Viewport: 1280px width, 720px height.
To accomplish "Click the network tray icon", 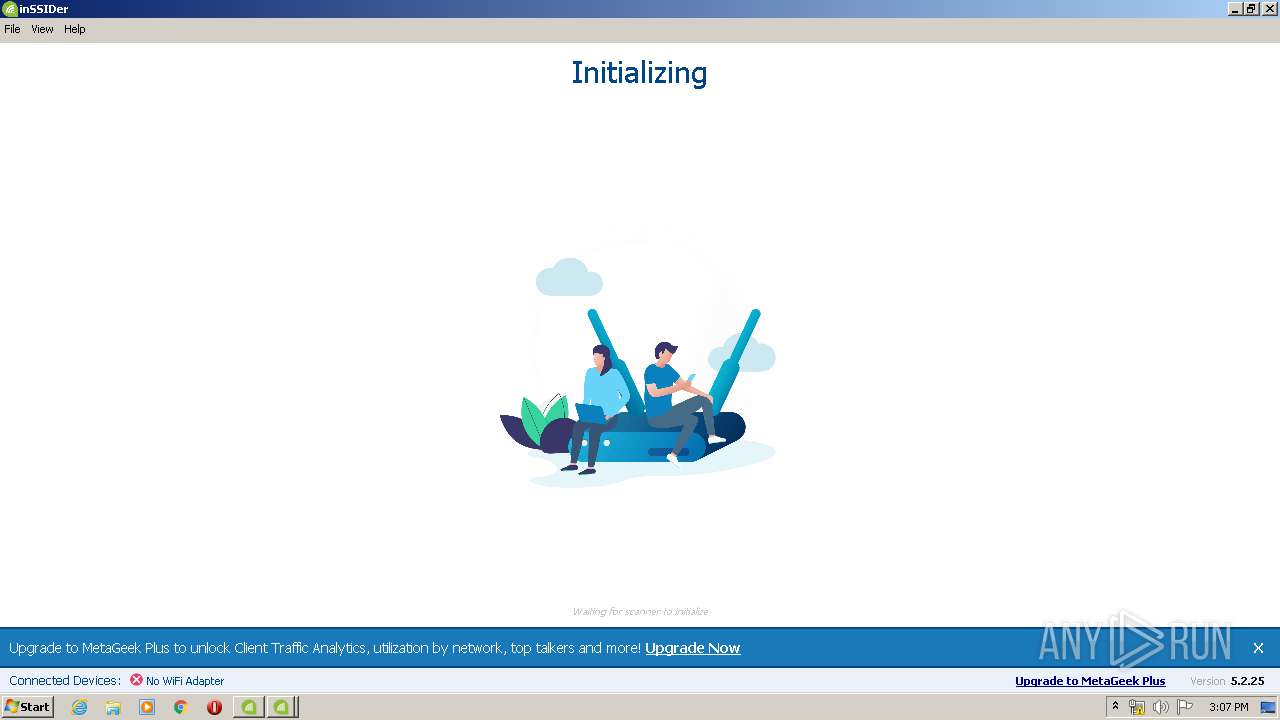I will click(1137, 707).
